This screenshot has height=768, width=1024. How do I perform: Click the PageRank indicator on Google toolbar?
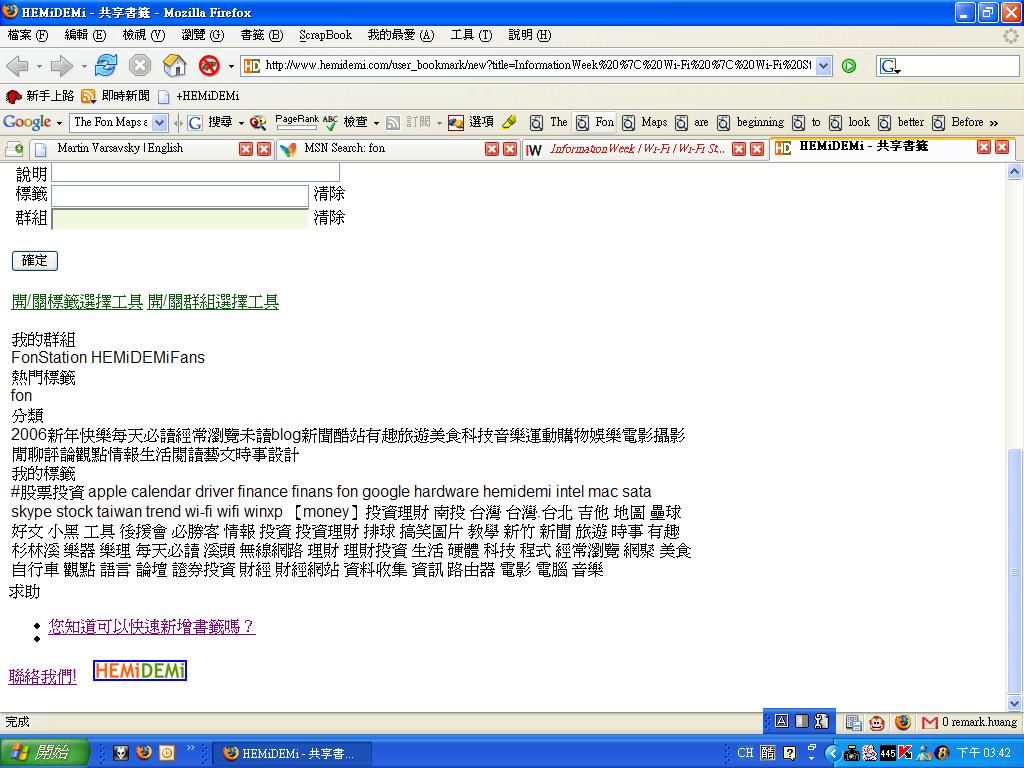point(297,122)
